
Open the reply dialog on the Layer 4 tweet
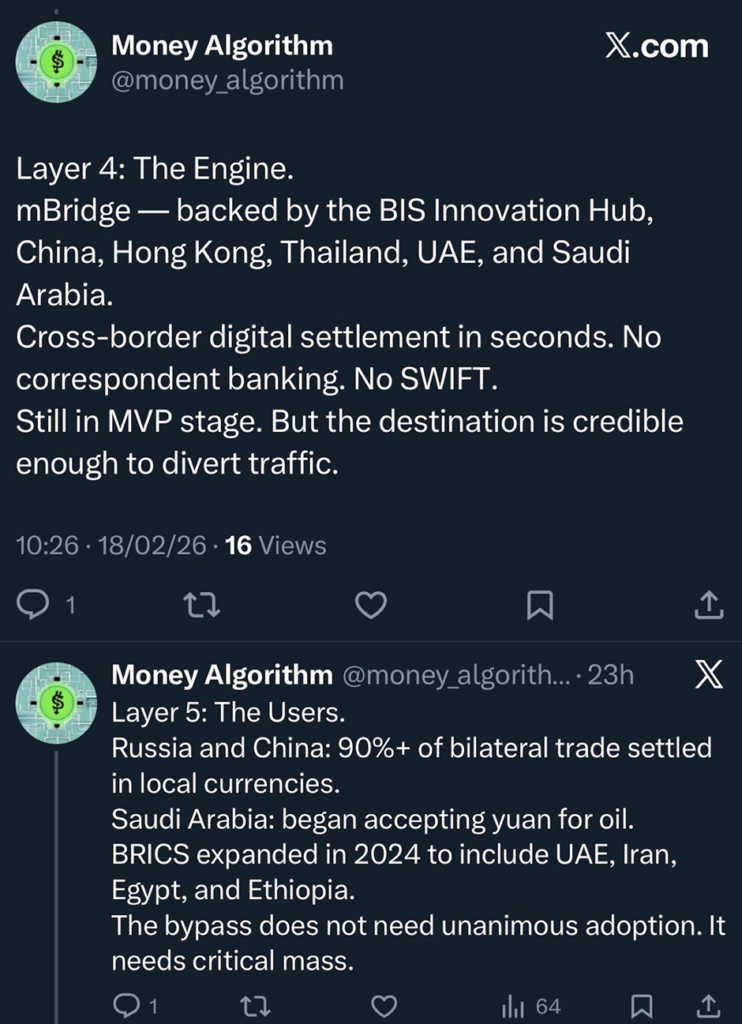[x=31, y=604]
